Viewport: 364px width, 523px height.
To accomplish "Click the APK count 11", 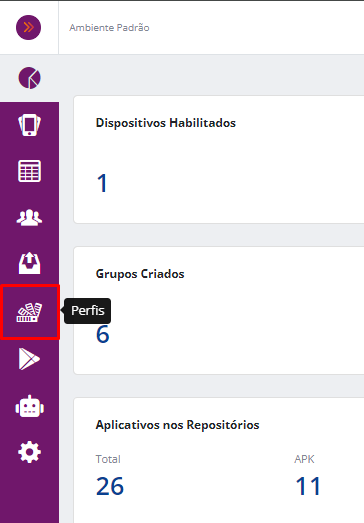I will (x=308, y=486).
